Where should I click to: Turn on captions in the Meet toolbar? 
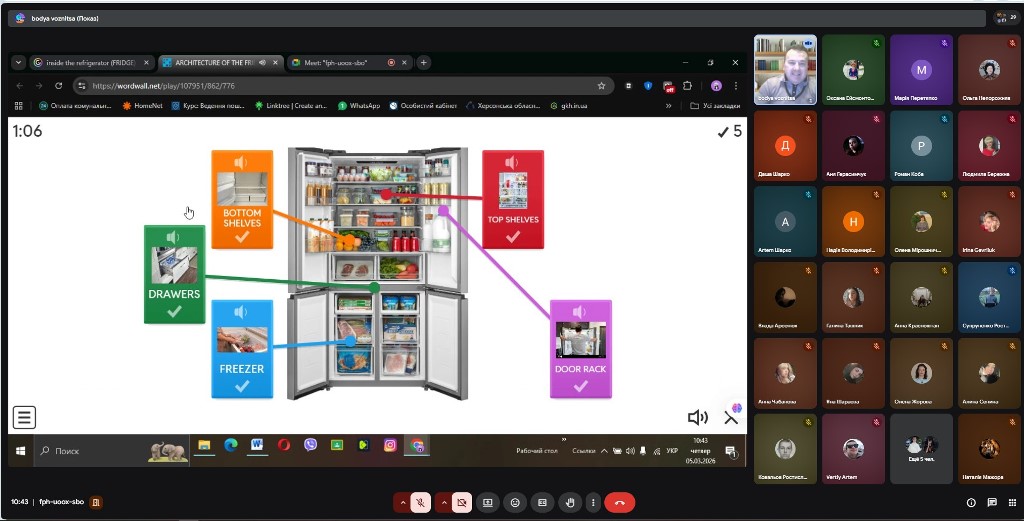point(542,503)
